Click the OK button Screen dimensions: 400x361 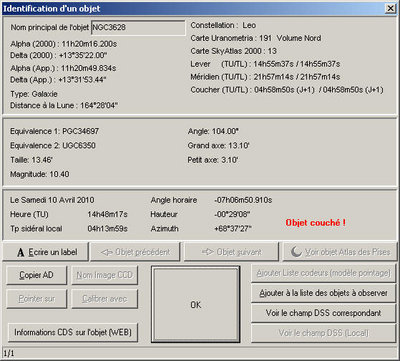pyautogui.click(x=196, y=304)
